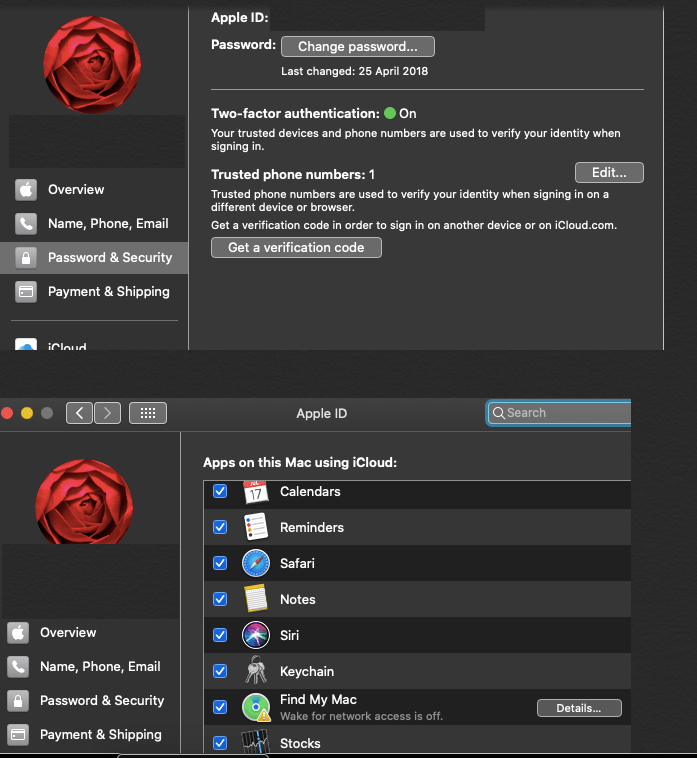
Task: Select Overview in upper window sidebar
Action: (x=76, y=190)
